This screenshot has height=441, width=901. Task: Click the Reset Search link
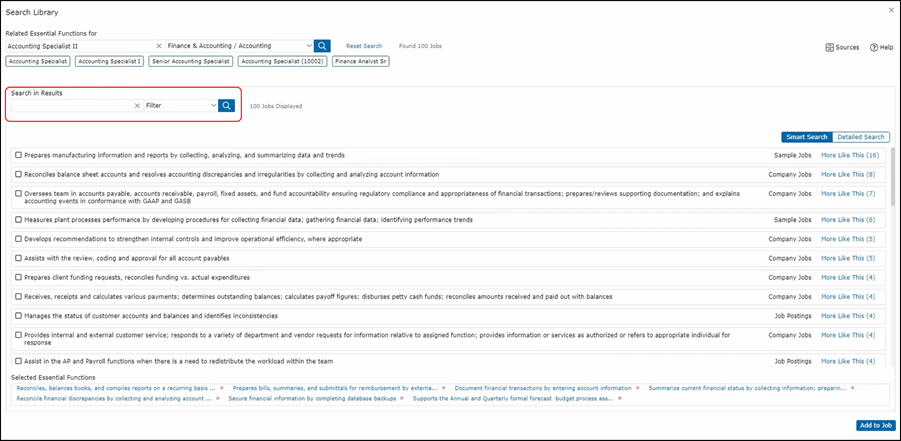coord(364,46)
